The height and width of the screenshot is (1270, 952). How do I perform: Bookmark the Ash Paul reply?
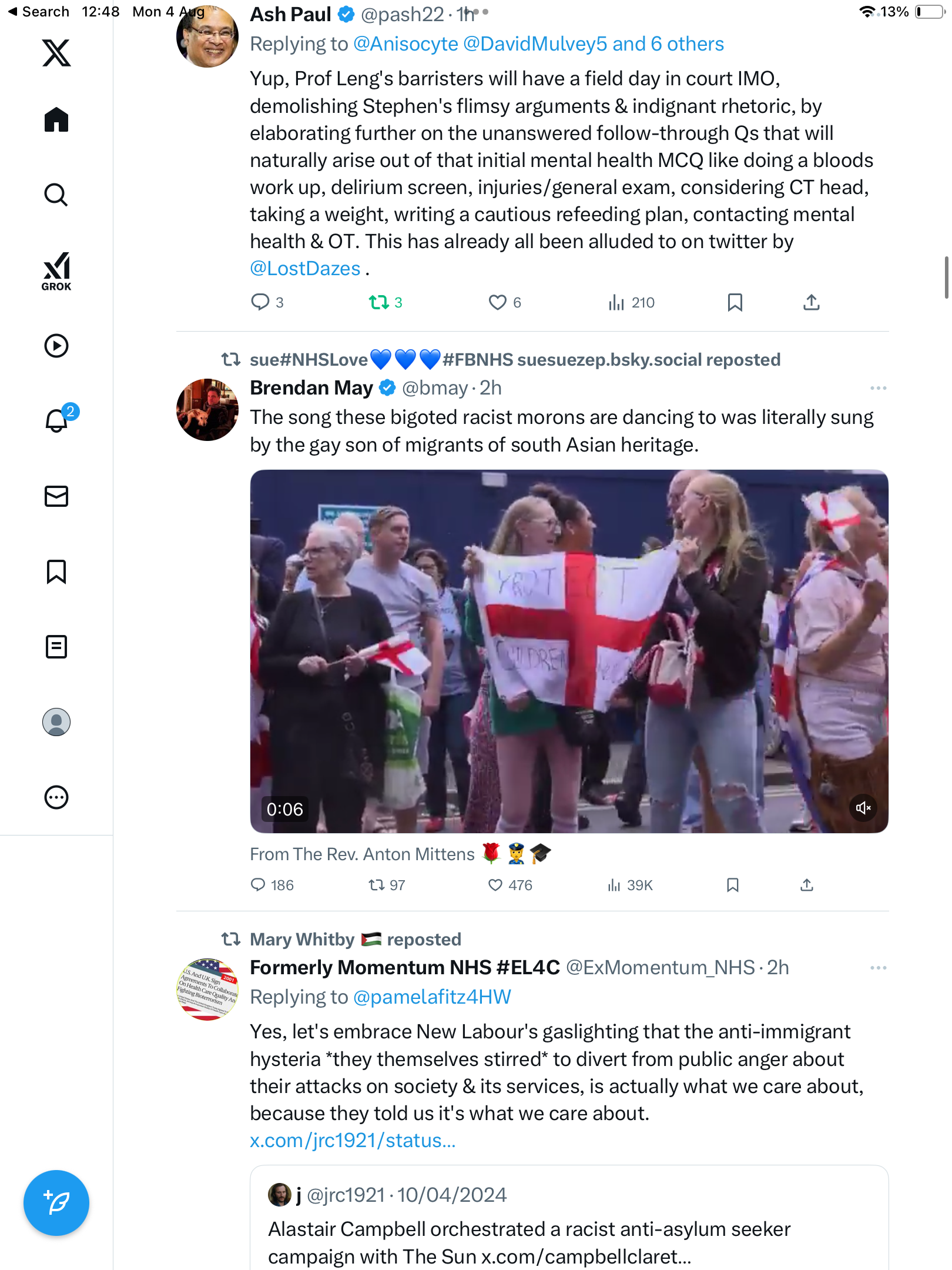735,302
